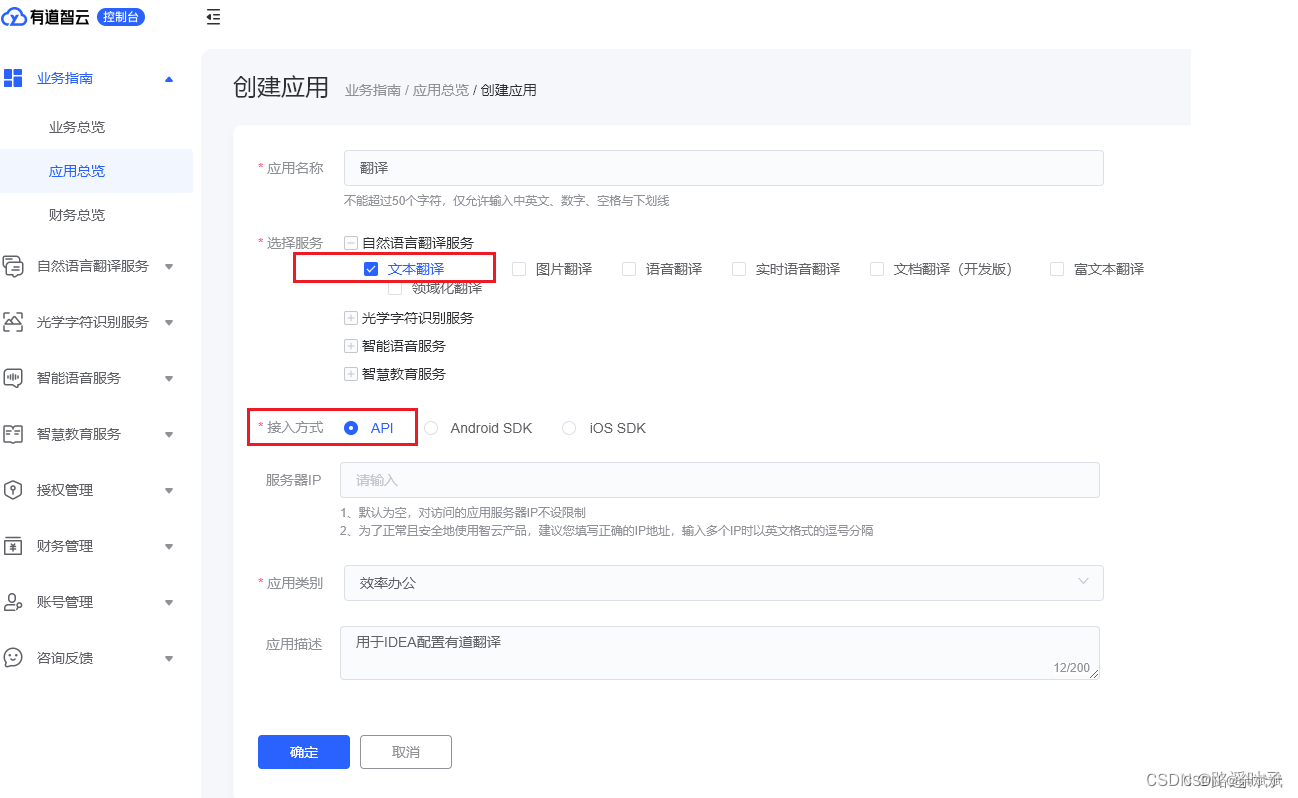Collapse the 自然语言翻译服务 tree node
The width and height of the screenshot is (1298, 798).
[x=351, y=242]
